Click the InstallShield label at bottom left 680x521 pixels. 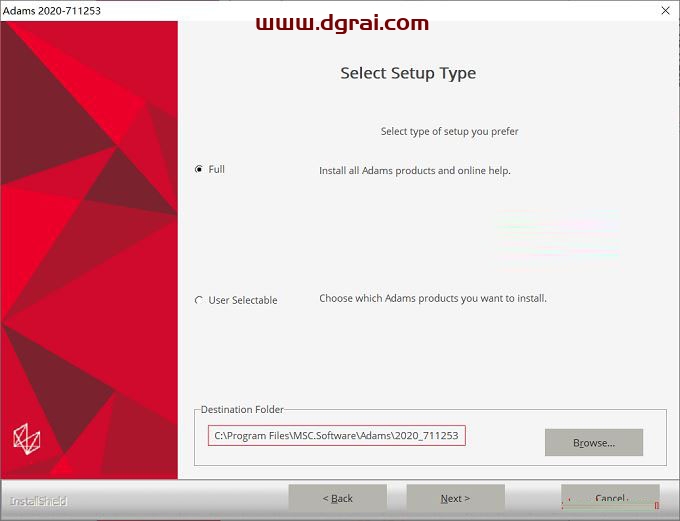[x=38, y=500]
